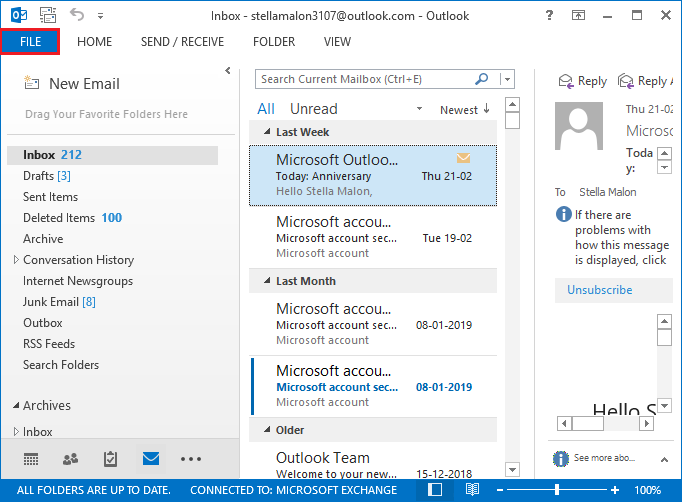This screenshot has height=502, width=682.
Task: Click message list scroll down arrow
Action: [x=512, y=469]
